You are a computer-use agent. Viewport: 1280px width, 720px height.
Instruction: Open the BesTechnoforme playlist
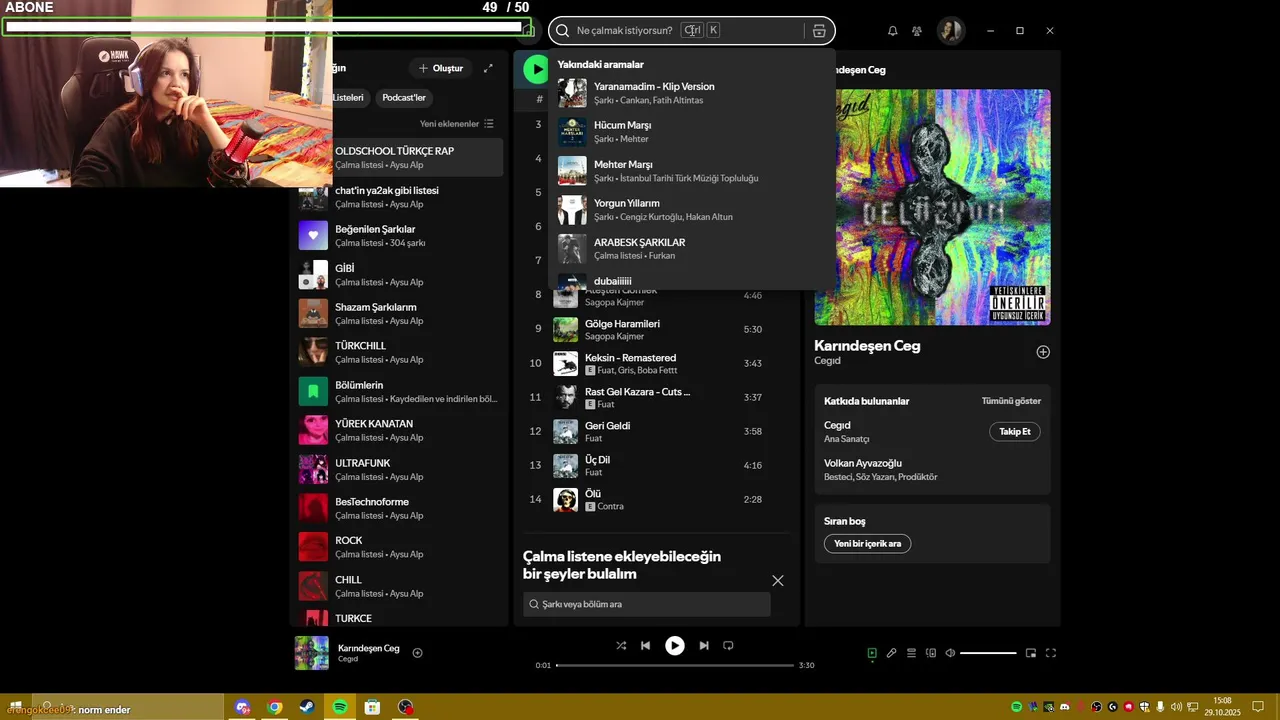(x=400, y=508)
